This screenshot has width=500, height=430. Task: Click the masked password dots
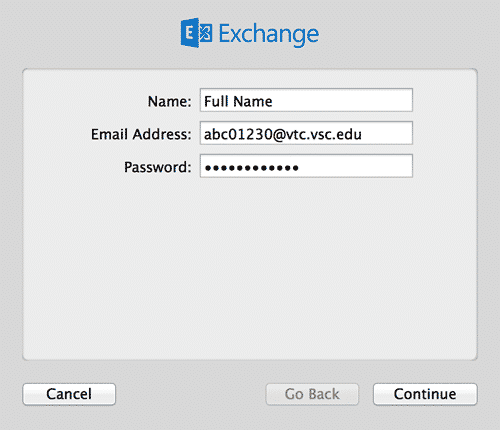click(252, 168)
